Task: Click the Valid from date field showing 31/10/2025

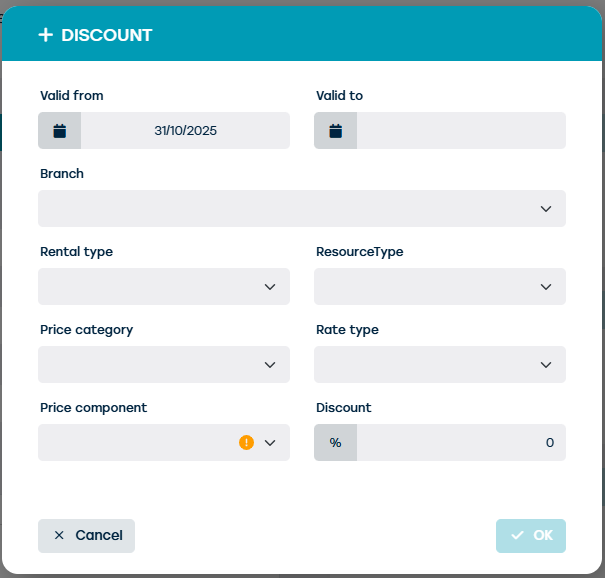Action: pyautogui.click(x=186, y=131)
